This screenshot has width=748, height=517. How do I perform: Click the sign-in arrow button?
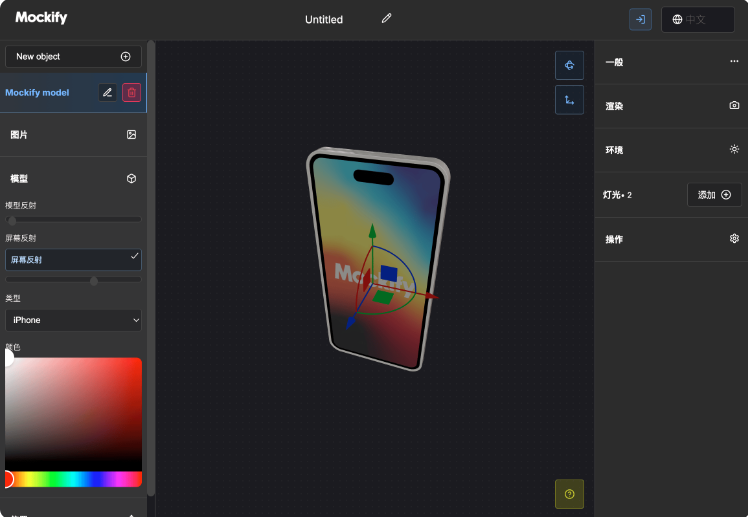pos(640,20)
